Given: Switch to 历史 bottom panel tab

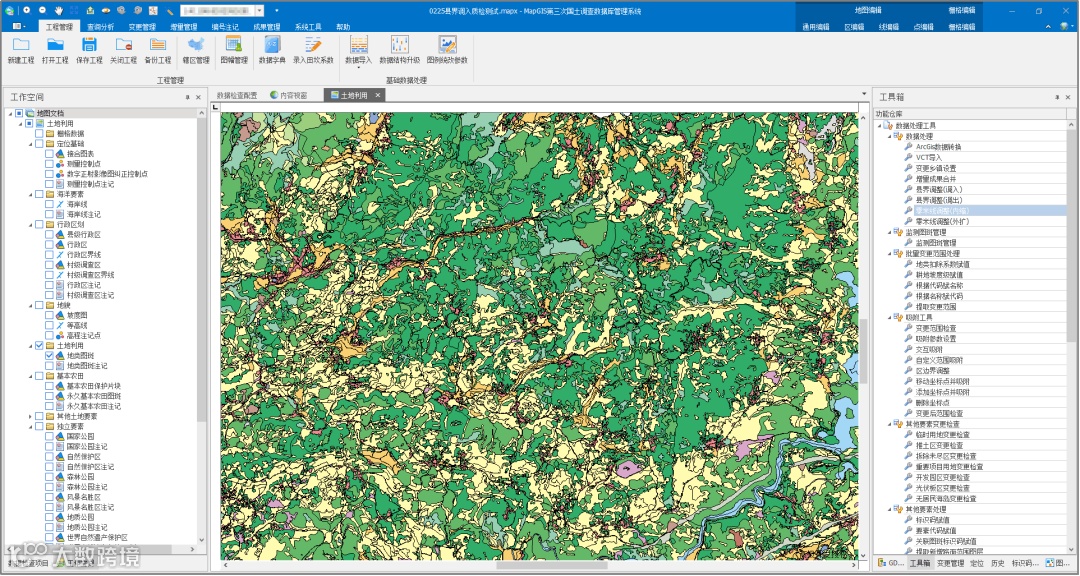Looking at the screenshot, I should 997,564.
